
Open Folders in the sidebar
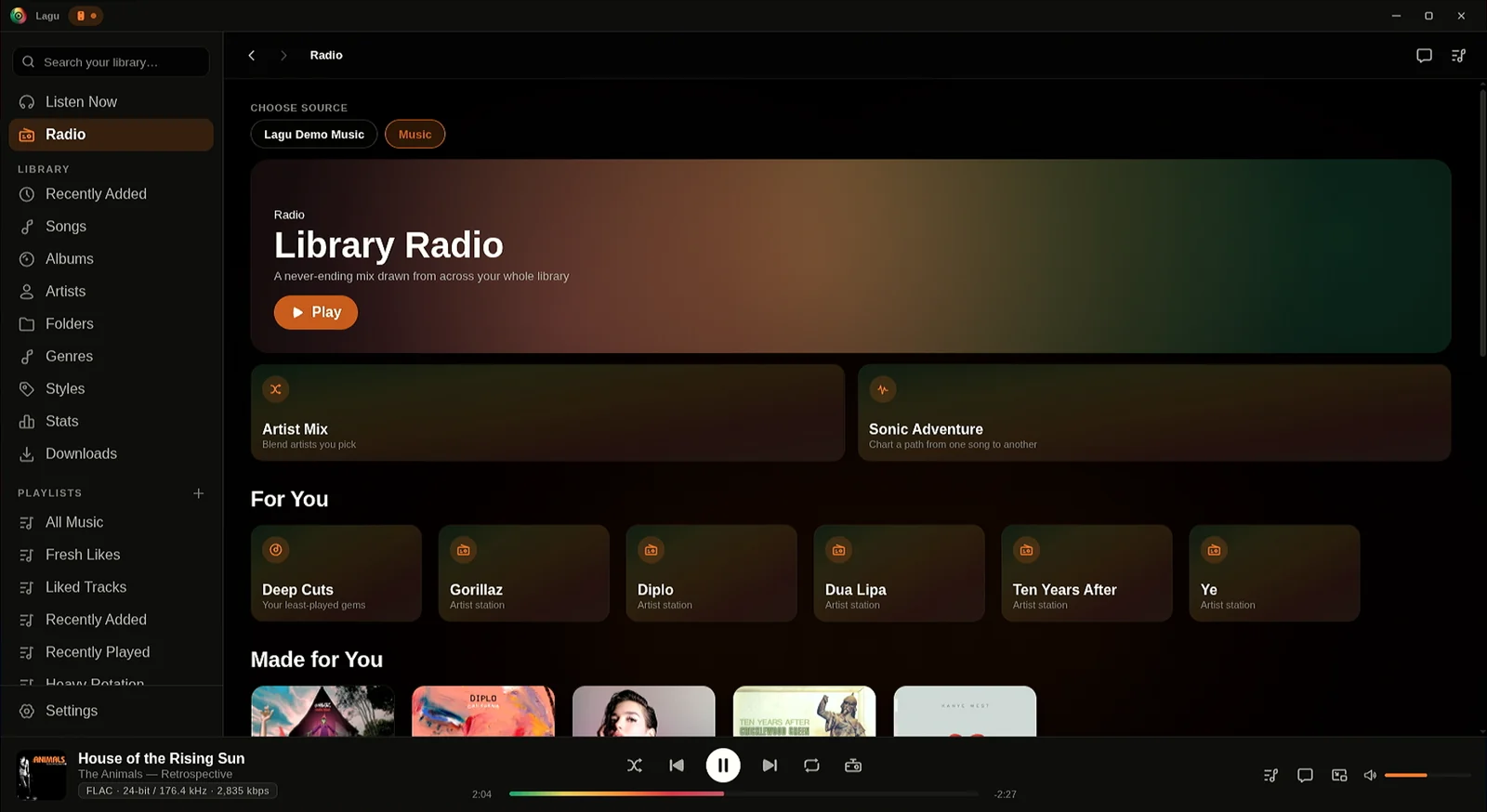point(112,324)
